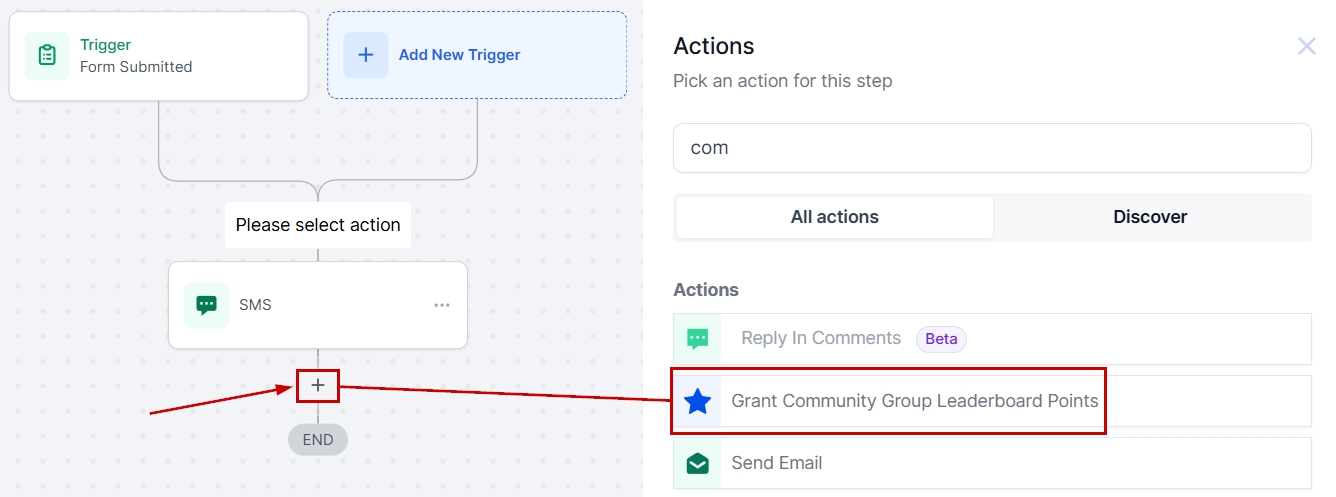This screenshot has height=497, width=1336.
Task: Open the SMS step three-dot menu
Action: click(442, 305)
